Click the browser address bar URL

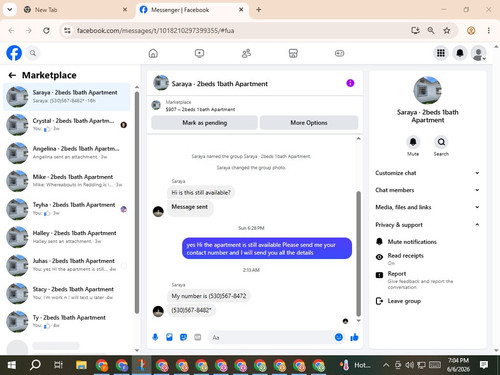click(155, 31)
